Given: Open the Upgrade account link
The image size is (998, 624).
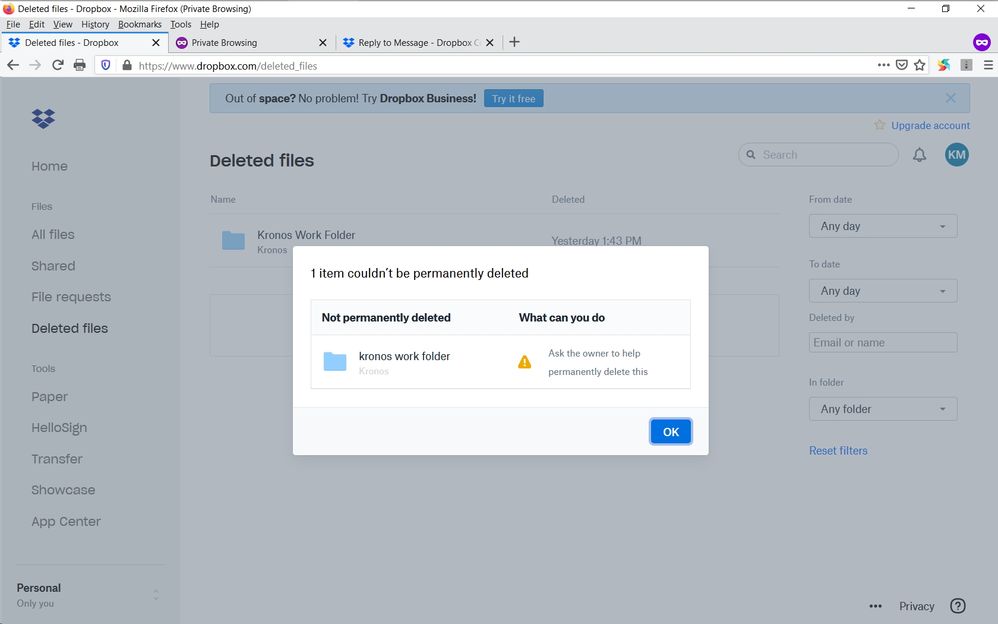Looking at the screenshot, I should [930, 126].
